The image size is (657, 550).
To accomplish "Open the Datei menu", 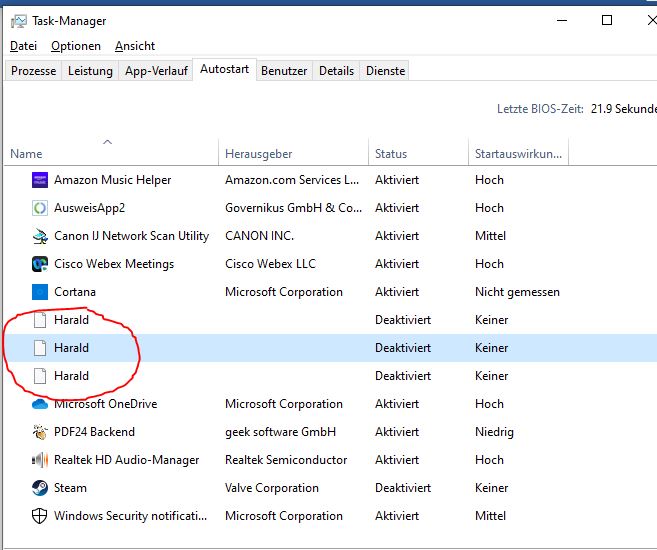I will 23,46.
